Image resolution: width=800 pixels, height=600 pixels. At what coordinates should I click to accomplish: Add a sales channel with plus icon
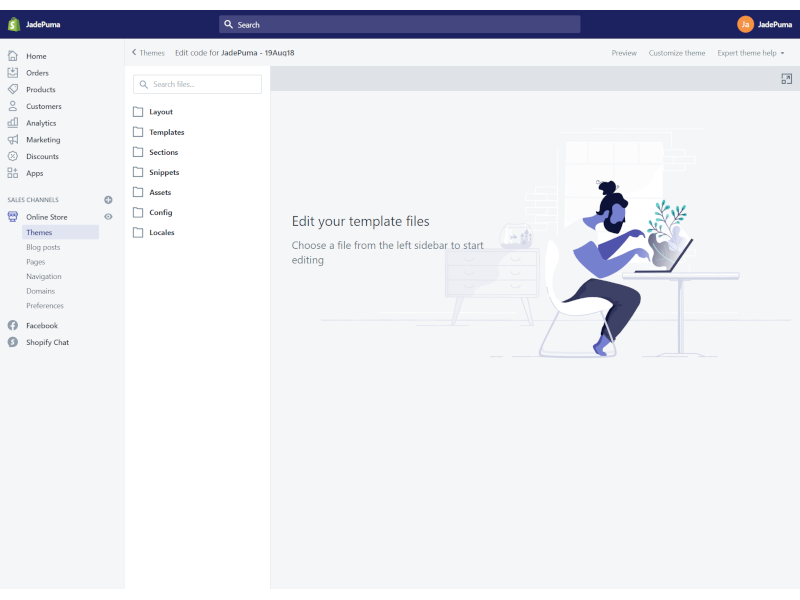click(108, 199)
